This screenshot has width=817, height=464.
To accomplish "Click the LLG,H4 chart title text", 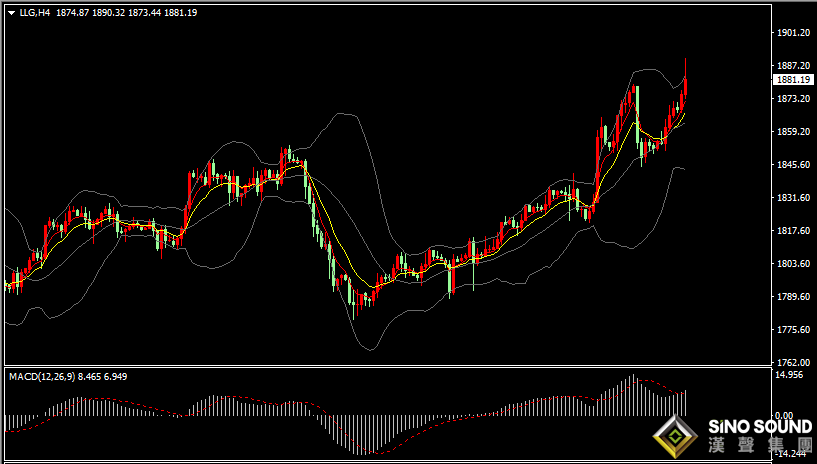I will [35, 13].
